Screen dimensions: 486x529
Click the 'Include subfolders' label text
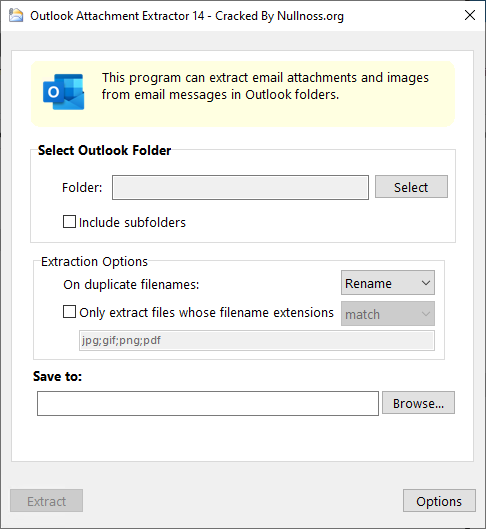(132, 223)
